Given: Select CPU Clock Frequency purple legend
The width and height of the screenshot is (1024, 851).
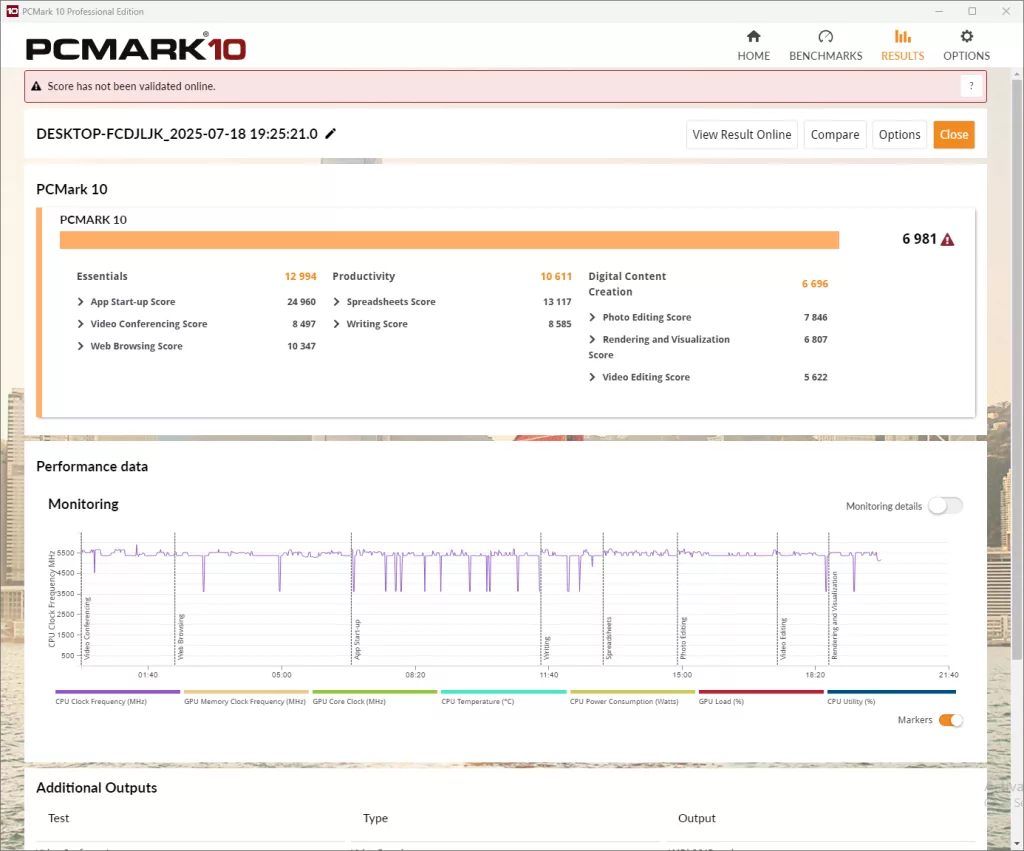Looking at the screenshot, I should (x=118, y=697).
